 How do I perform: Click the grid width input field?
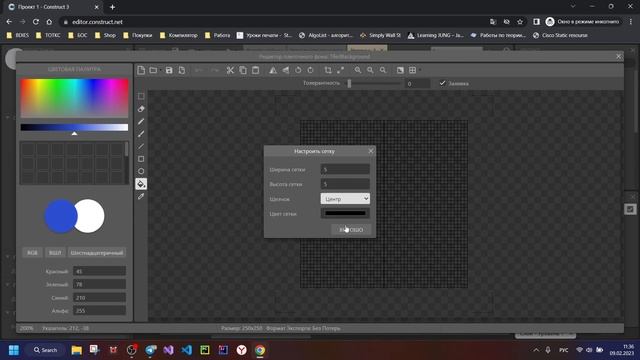[x=345, y=169]
